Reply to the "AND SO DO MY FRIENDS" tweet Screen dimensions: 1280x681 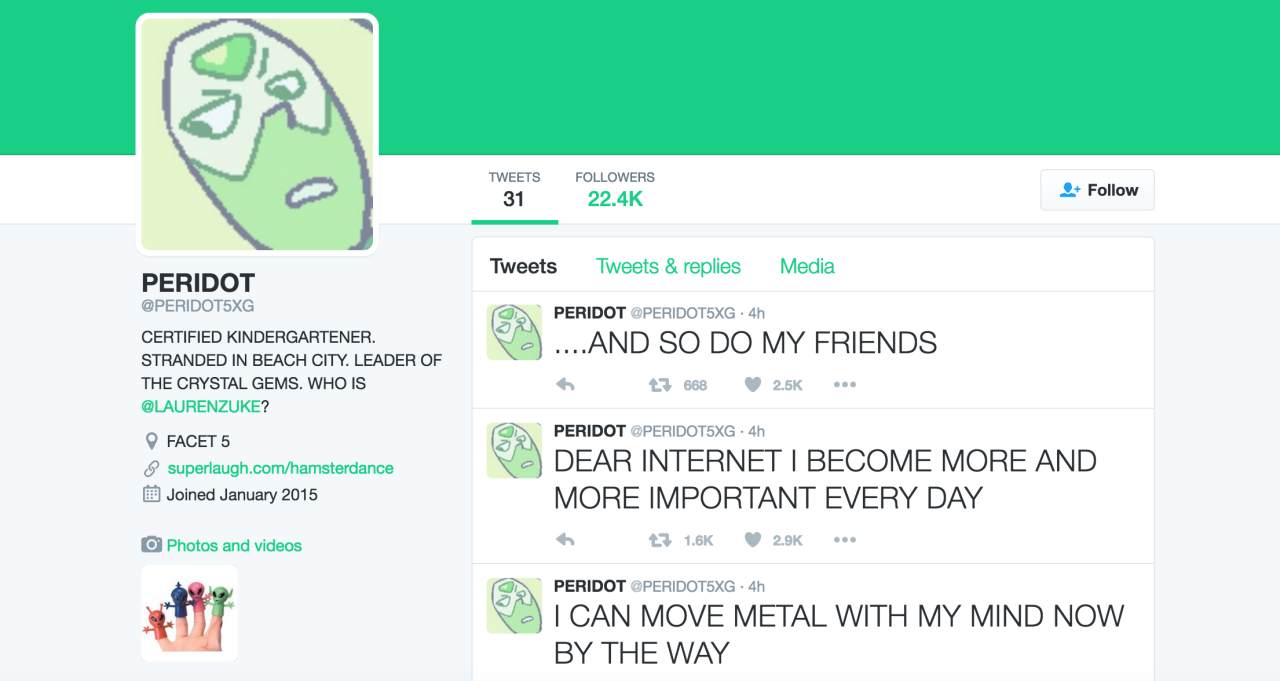(565, 385)
